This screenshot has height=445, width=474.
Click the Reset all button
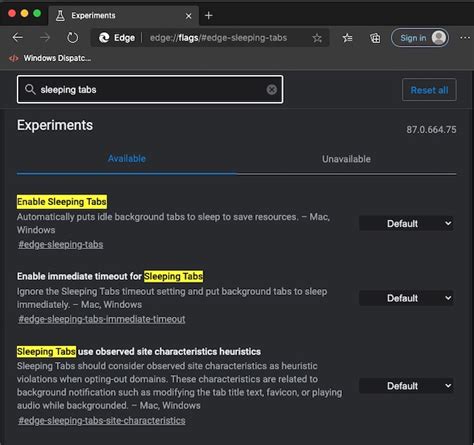(x=429, y=90)
